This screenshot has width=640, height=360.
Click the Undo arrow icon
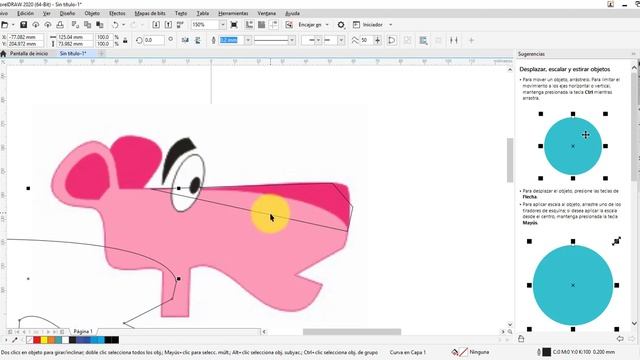115,25
